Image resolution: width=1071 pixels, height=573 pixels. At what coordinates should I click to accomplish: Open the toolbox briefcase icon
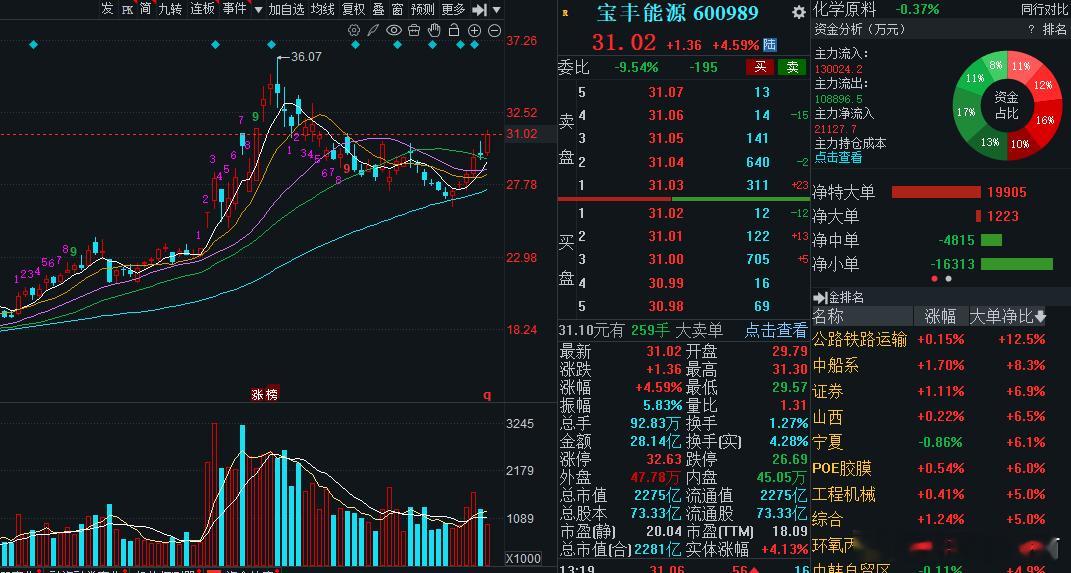pyautogui.click(x=414, y=30)
